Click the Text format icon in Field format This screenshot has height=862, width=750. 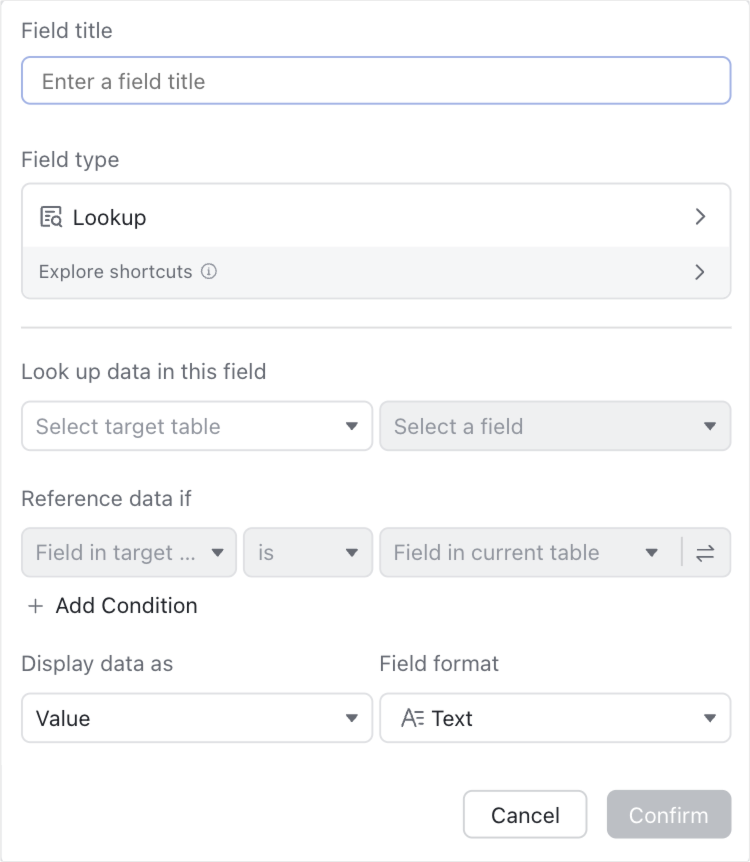415,718
